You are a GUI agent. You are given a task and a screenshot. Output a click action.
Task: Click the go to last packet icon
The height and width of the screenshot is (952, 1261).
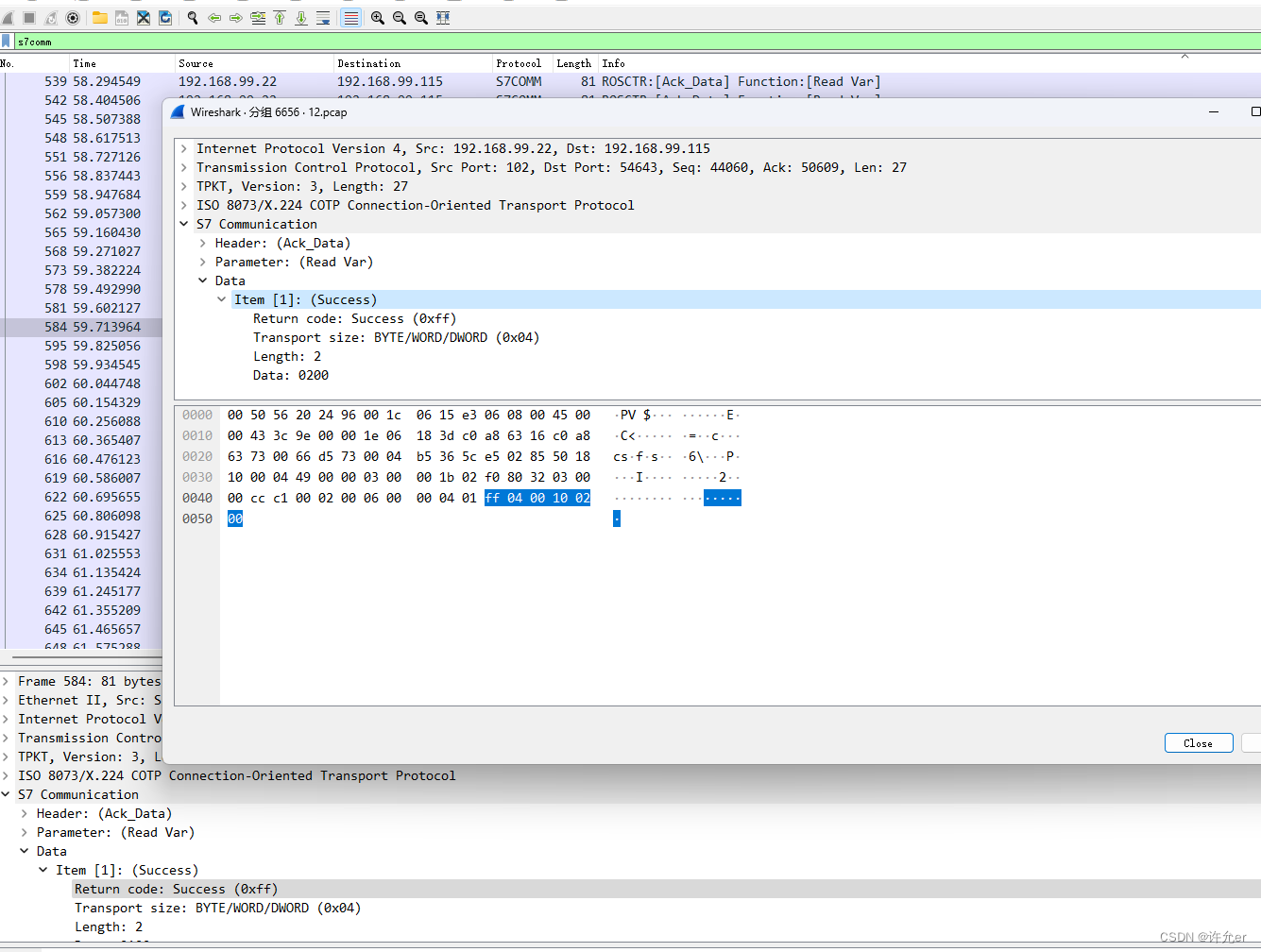300,17
